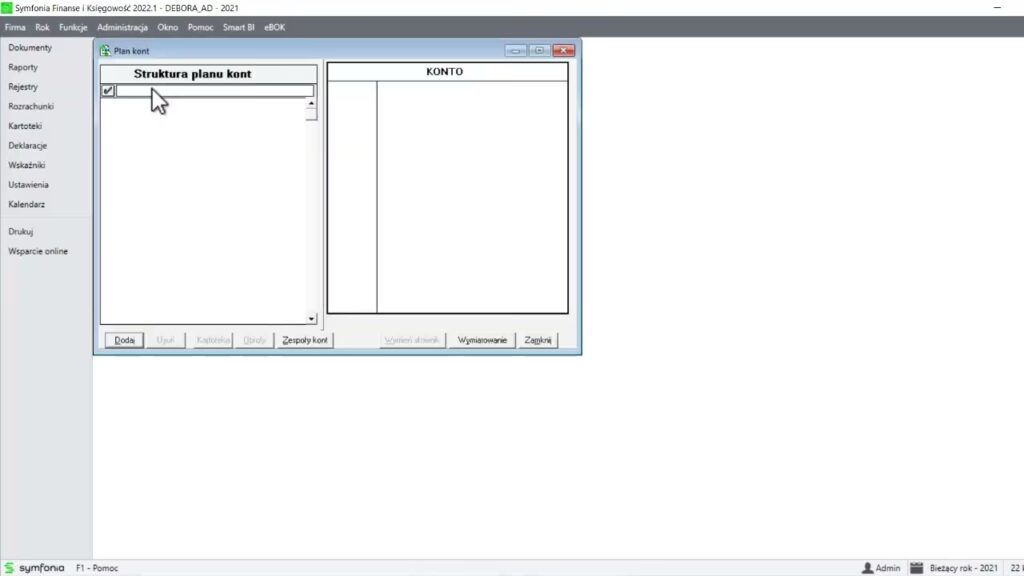Click the search field in Struktura planu kont
The image size is (1024, 576).
click(x=214, y=91)
